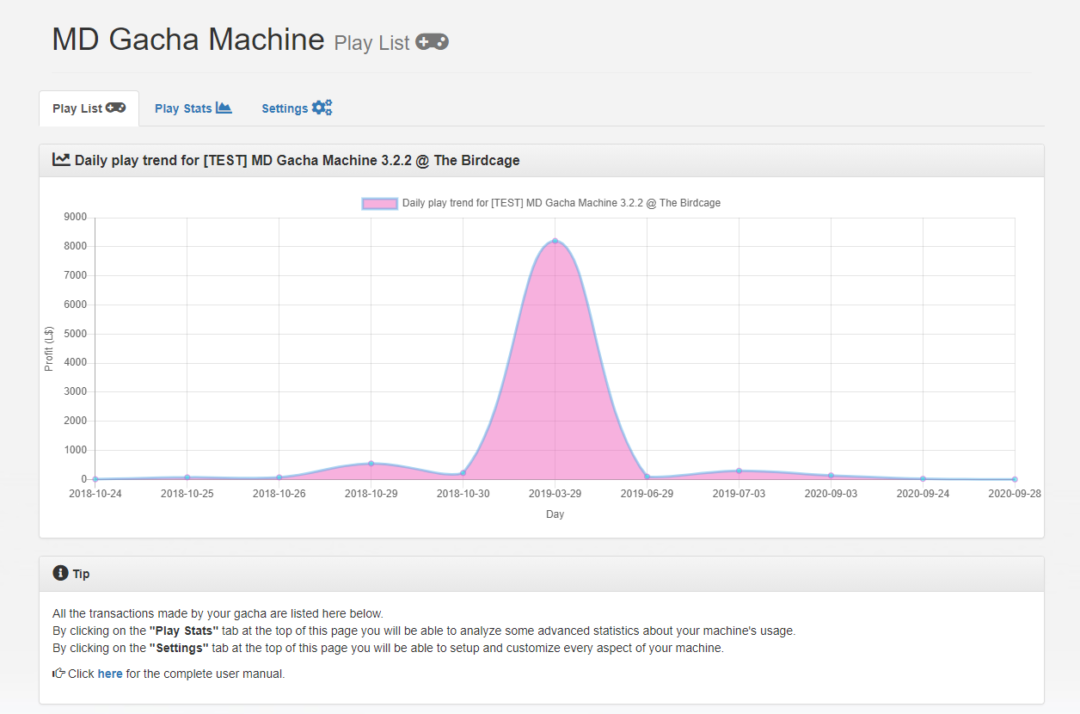The width and height of the screenshot is (1080, 714).
Task: Click the gamepad icon beside the page title
Action: point(432,42)
